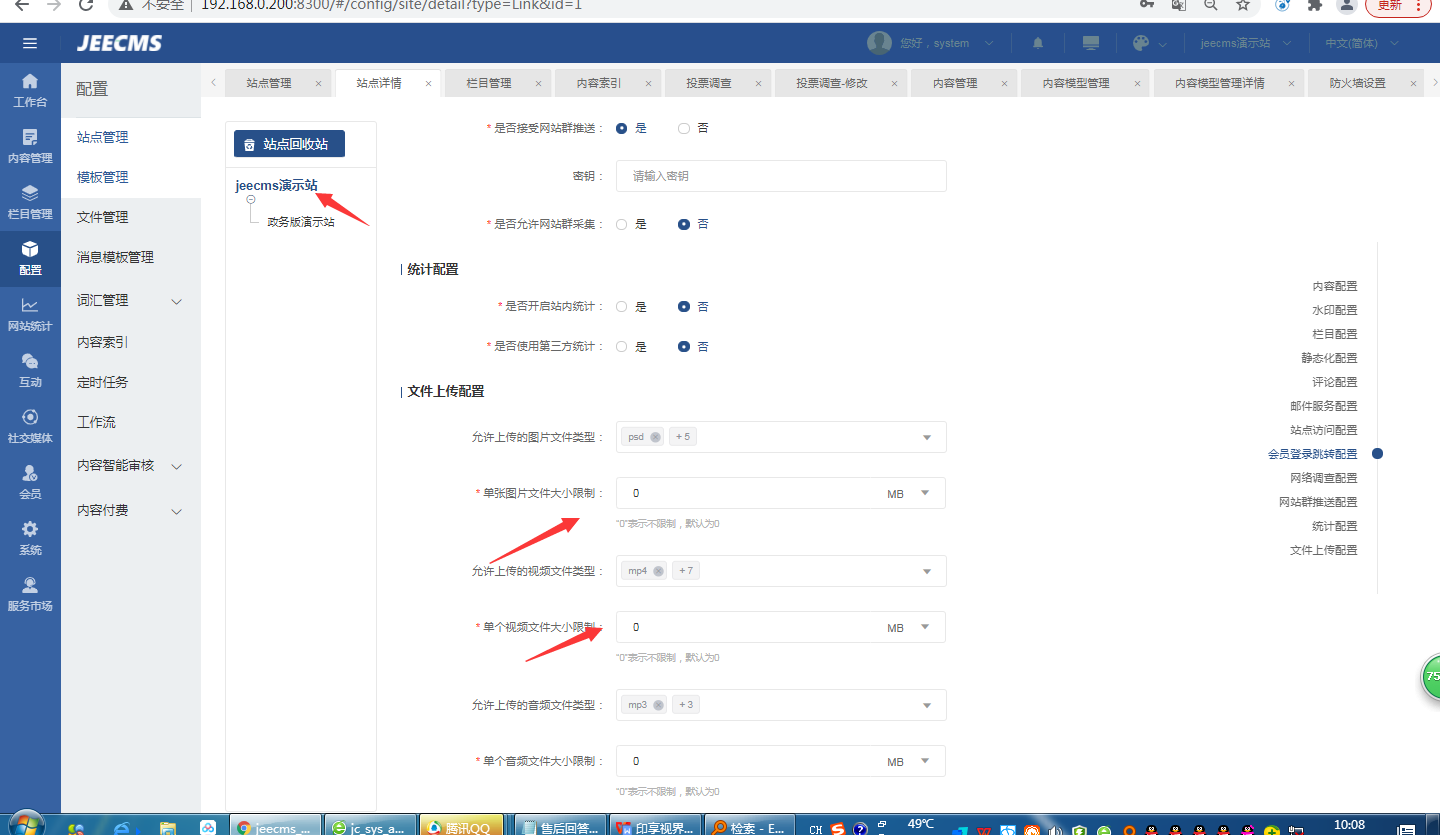Open the image size unit MB dropdown
The width and height of the screenshot is (1440, 835).
pyautogui.click(x=910, y=493)
